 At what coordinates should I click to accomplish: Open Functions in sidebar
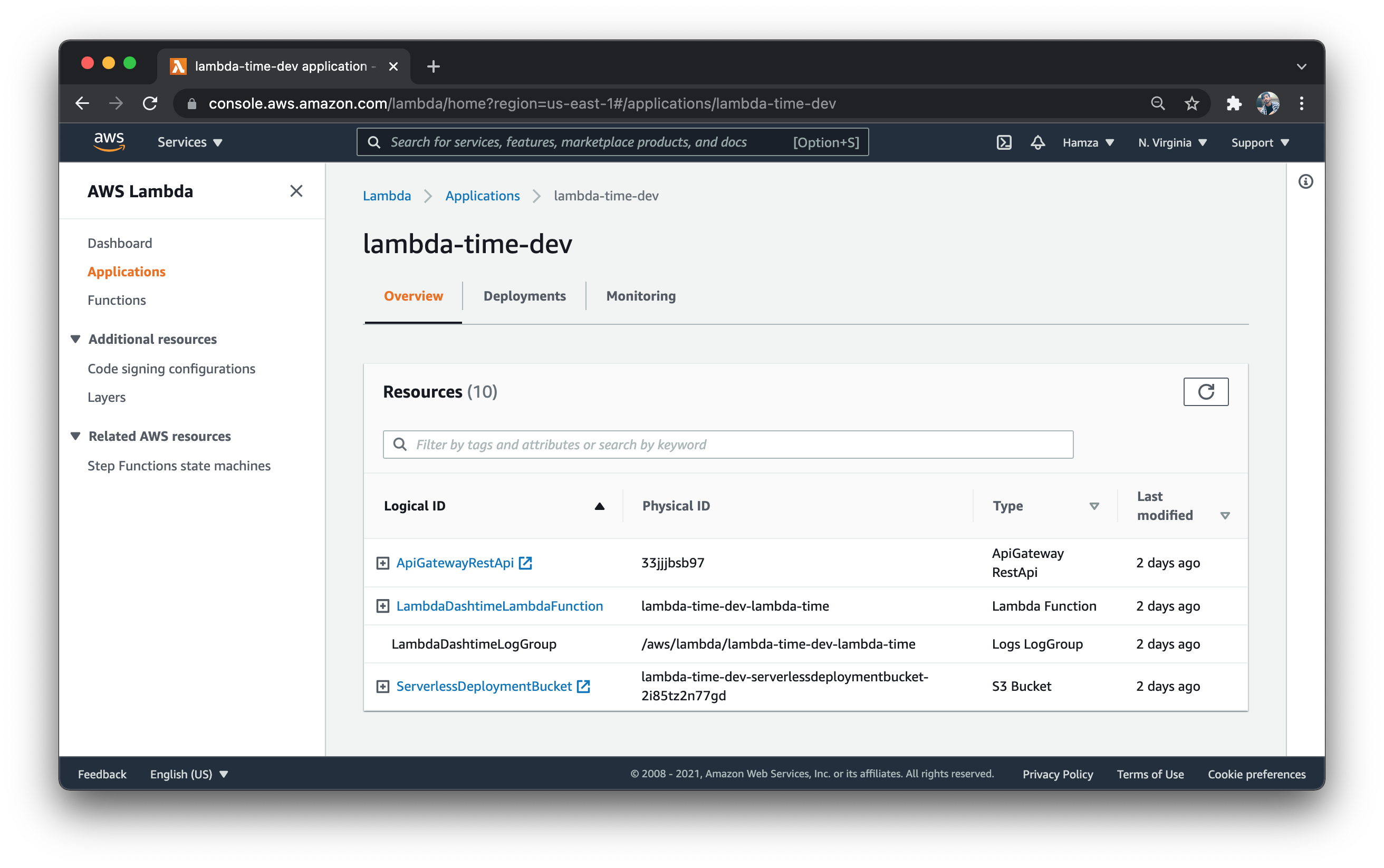tap(117, 300)
